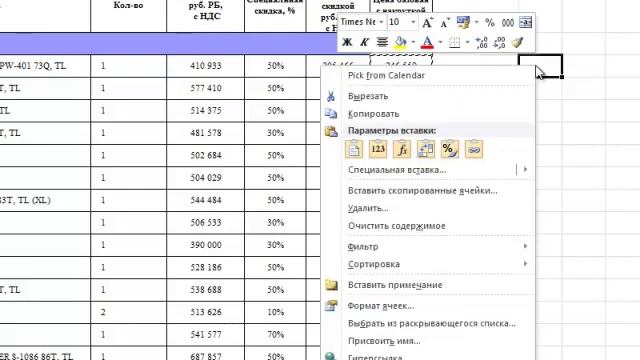The height and width of the screenshot is (360, 640).
Task: Select discount cell showing 70%
Action: coord(276,335)
